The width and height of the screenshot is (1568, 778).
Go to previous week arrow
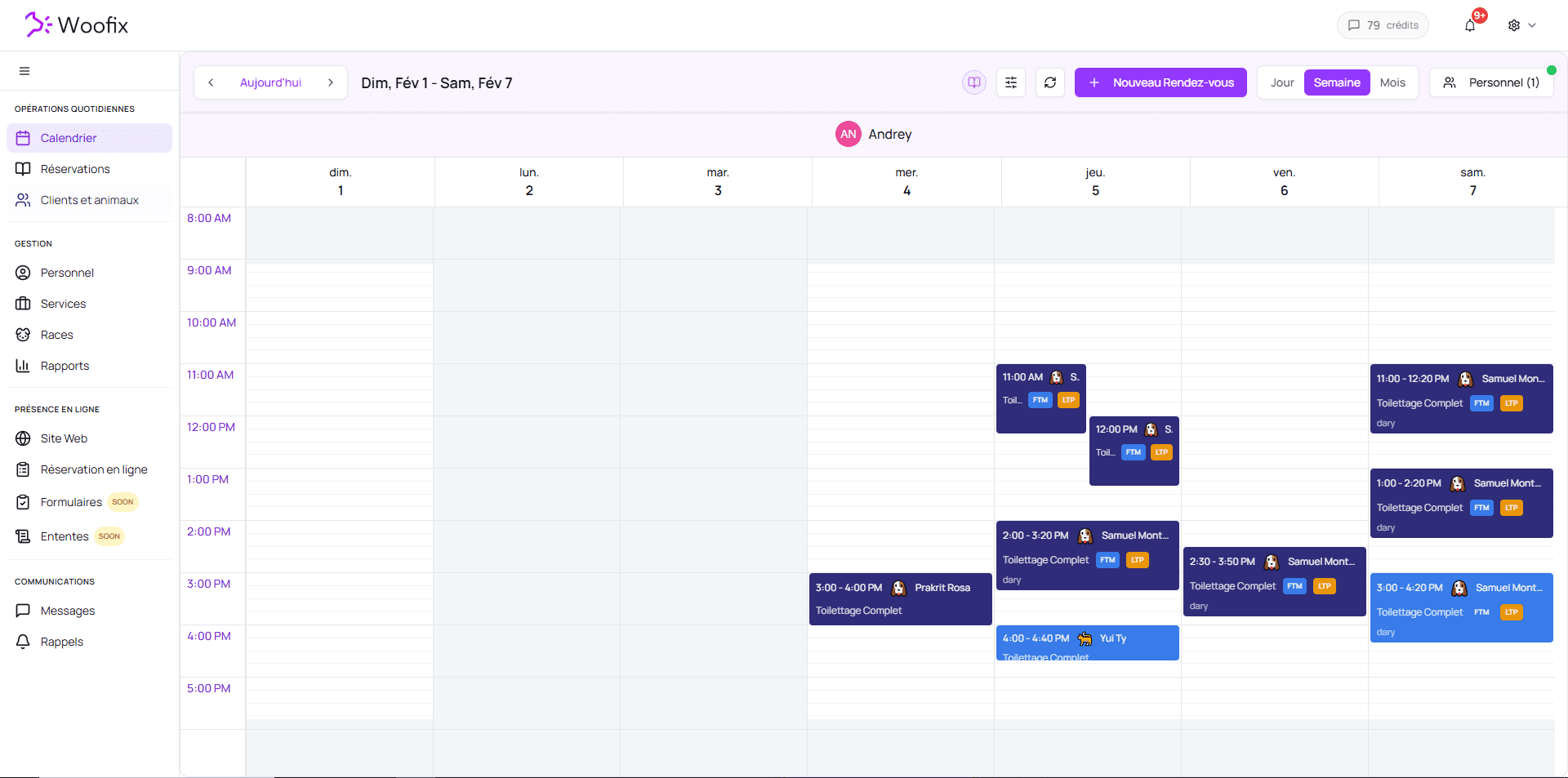tap(211, 82)
